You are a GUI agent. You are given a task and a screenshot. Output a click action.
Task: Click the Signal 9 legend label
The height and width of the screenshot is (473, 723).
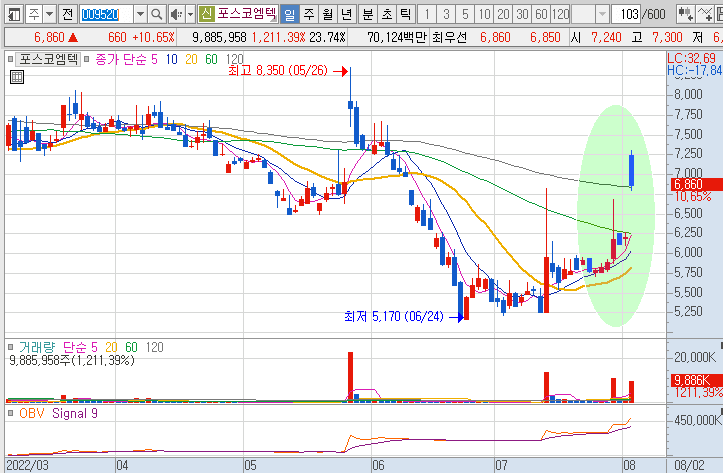(75, 414)
